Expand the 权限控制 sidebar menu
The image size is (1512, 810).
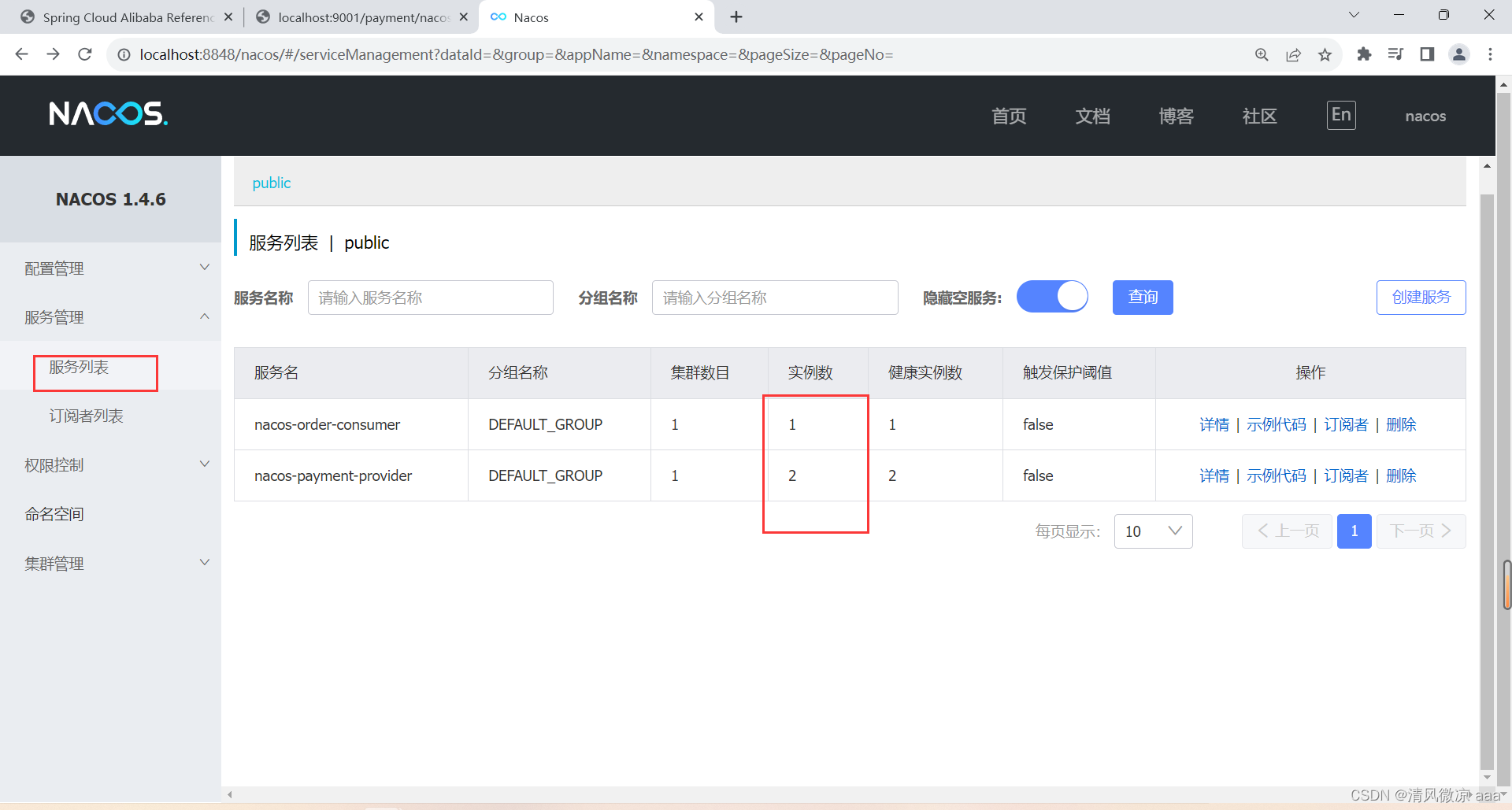(x=110, y=465)
